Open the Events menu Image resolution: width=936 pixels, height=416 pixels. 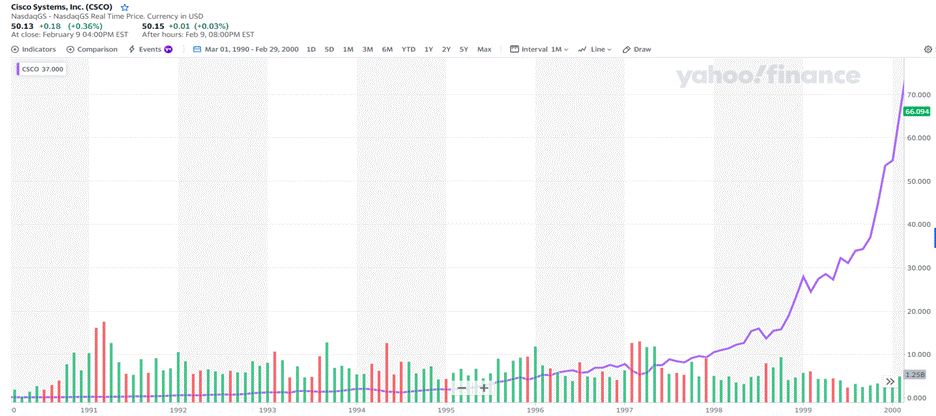tap(150, 50)
